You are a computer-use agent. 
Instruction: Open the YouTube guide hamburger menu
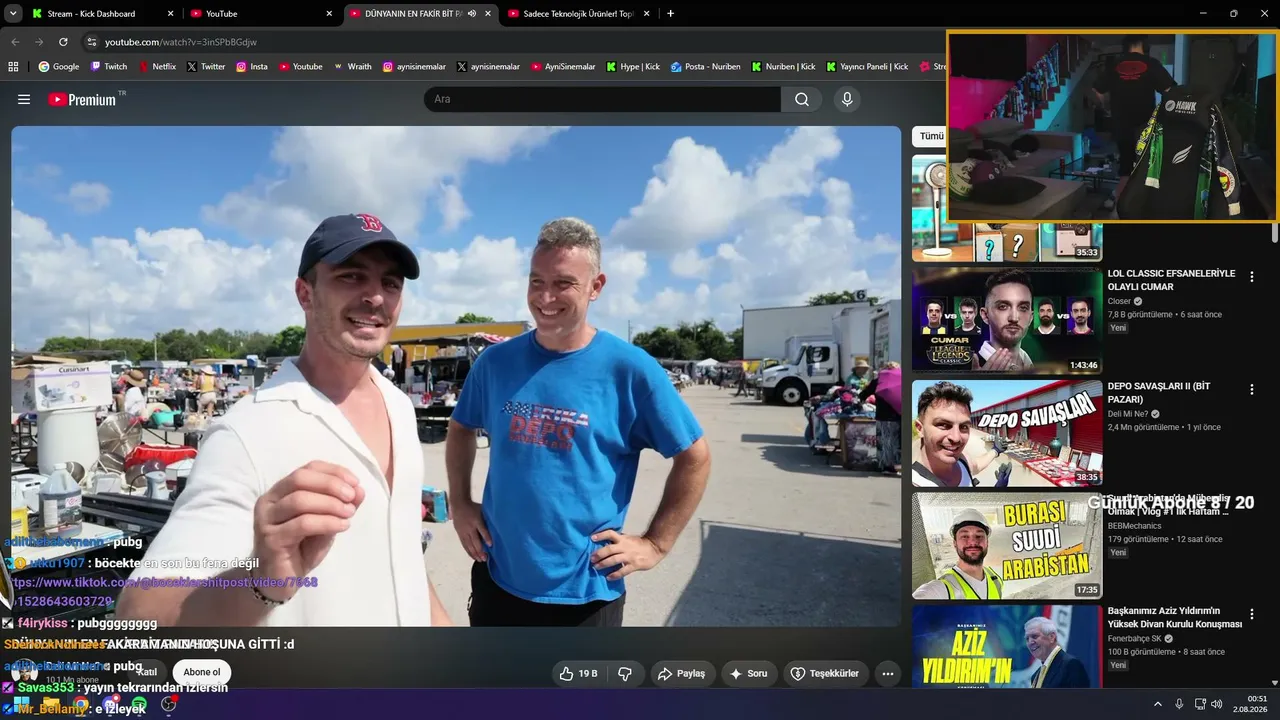(x=24, y=99)
